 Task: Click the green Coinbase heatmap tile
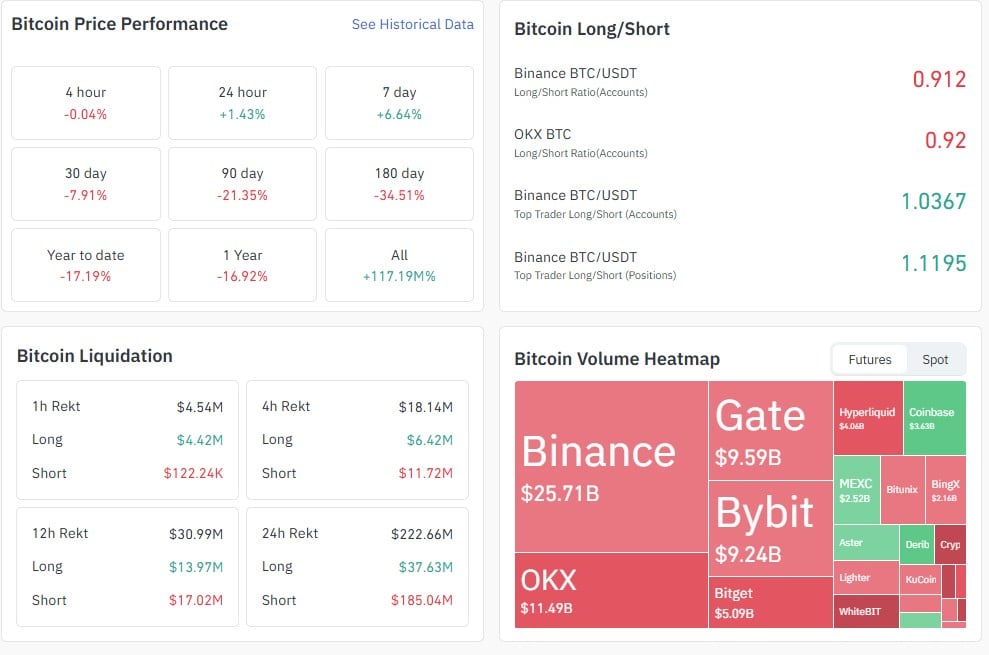[934, 418]
